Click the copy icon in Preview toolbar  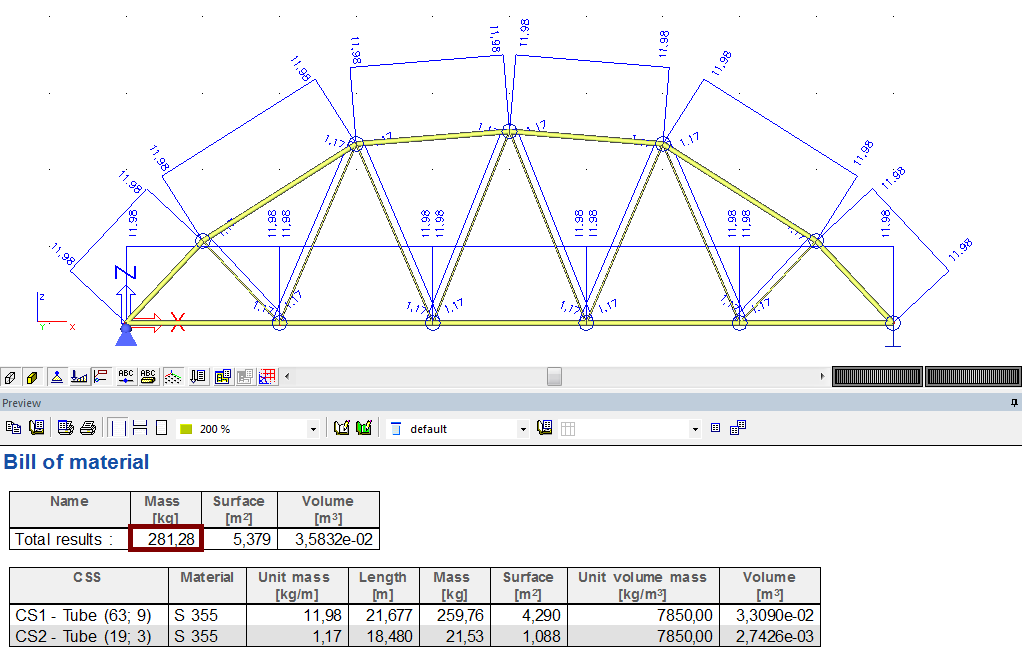tap(13, 428)
